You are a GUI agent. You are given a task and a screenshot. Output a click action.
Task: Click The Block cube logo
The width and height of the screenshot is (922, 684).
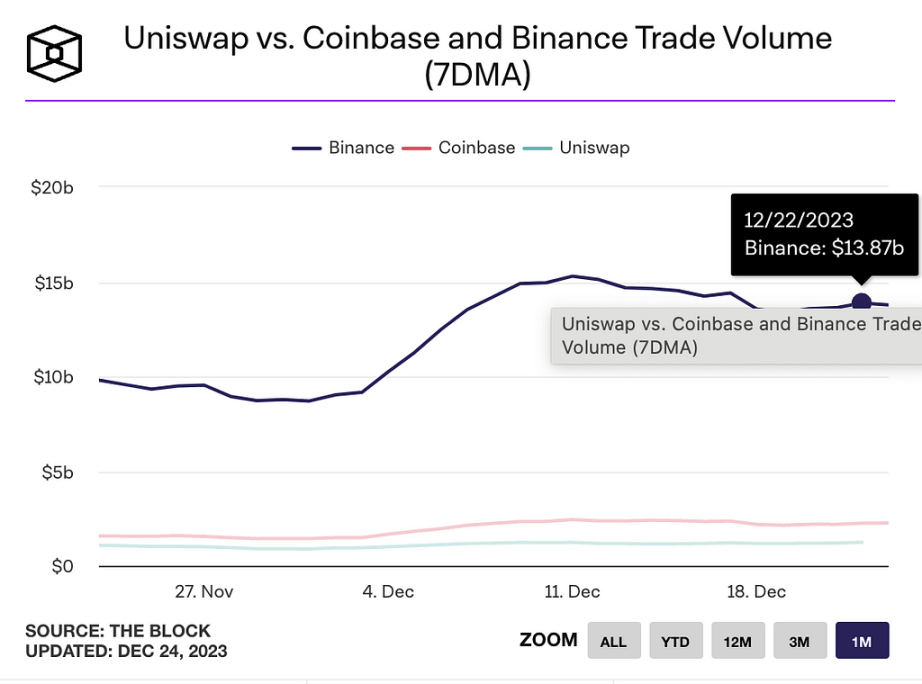[54, 54]
